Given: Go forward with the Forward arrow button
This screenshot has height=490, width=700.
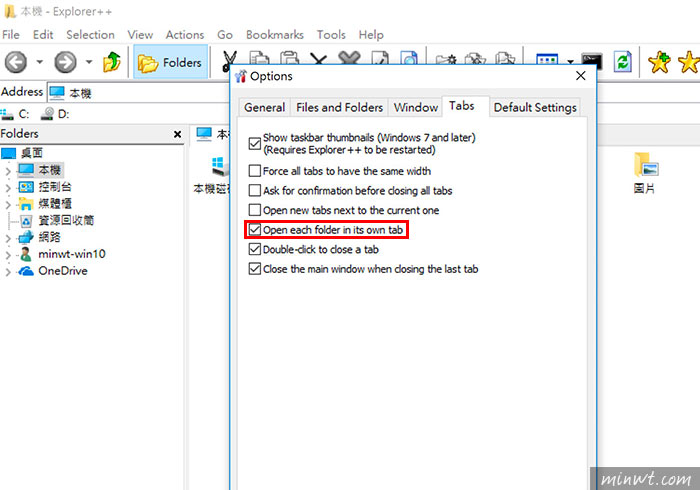Looking at the screenshot, I should coord(65,62).
